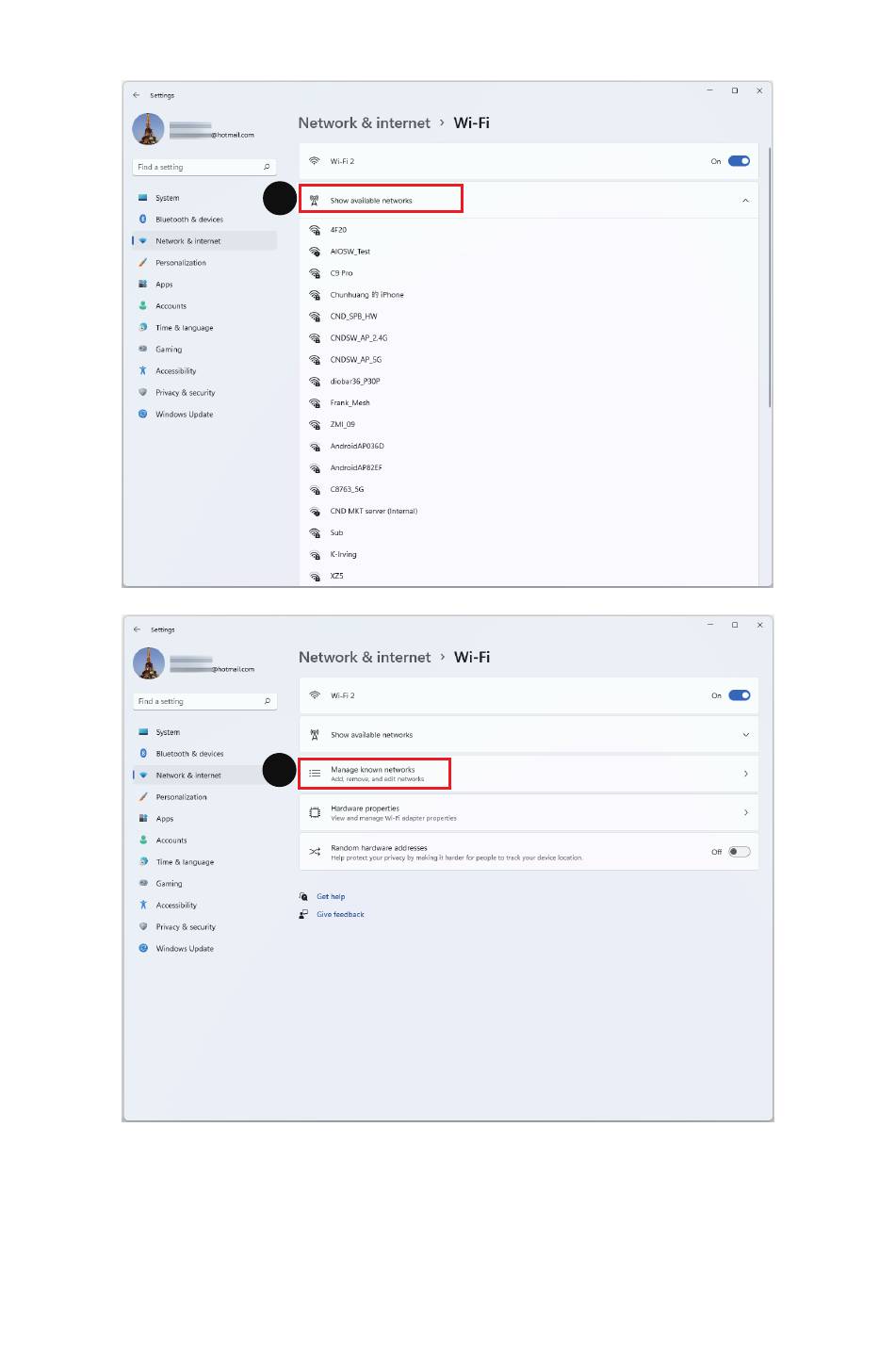Click the Random hardware addresses shuffle icon
This screenshot has height=1372, width=895.
[x=315, y=852]
